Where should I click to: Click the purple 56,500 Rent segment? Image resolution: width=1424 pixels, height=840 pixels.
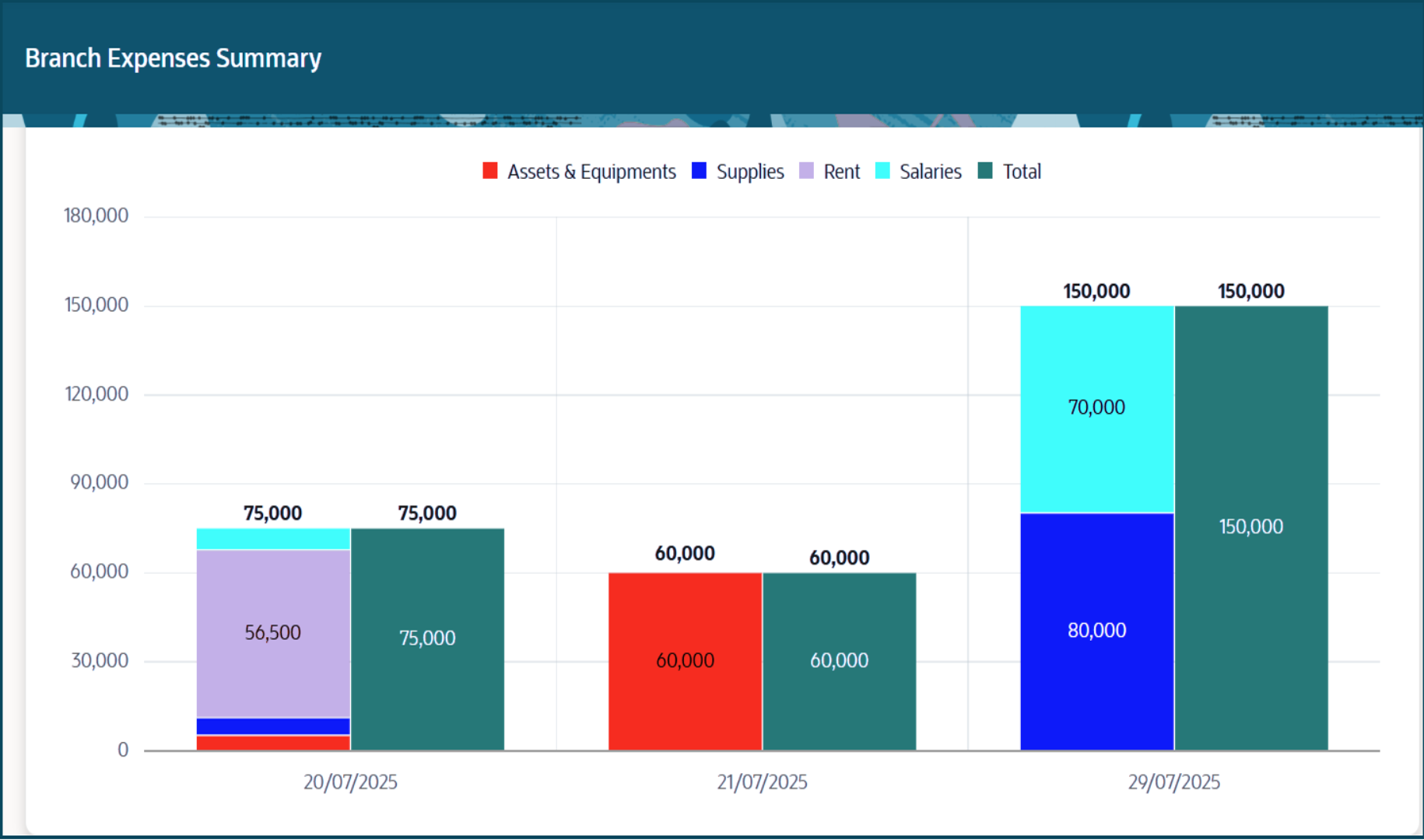pyautogui.click(x=273, y=632)
